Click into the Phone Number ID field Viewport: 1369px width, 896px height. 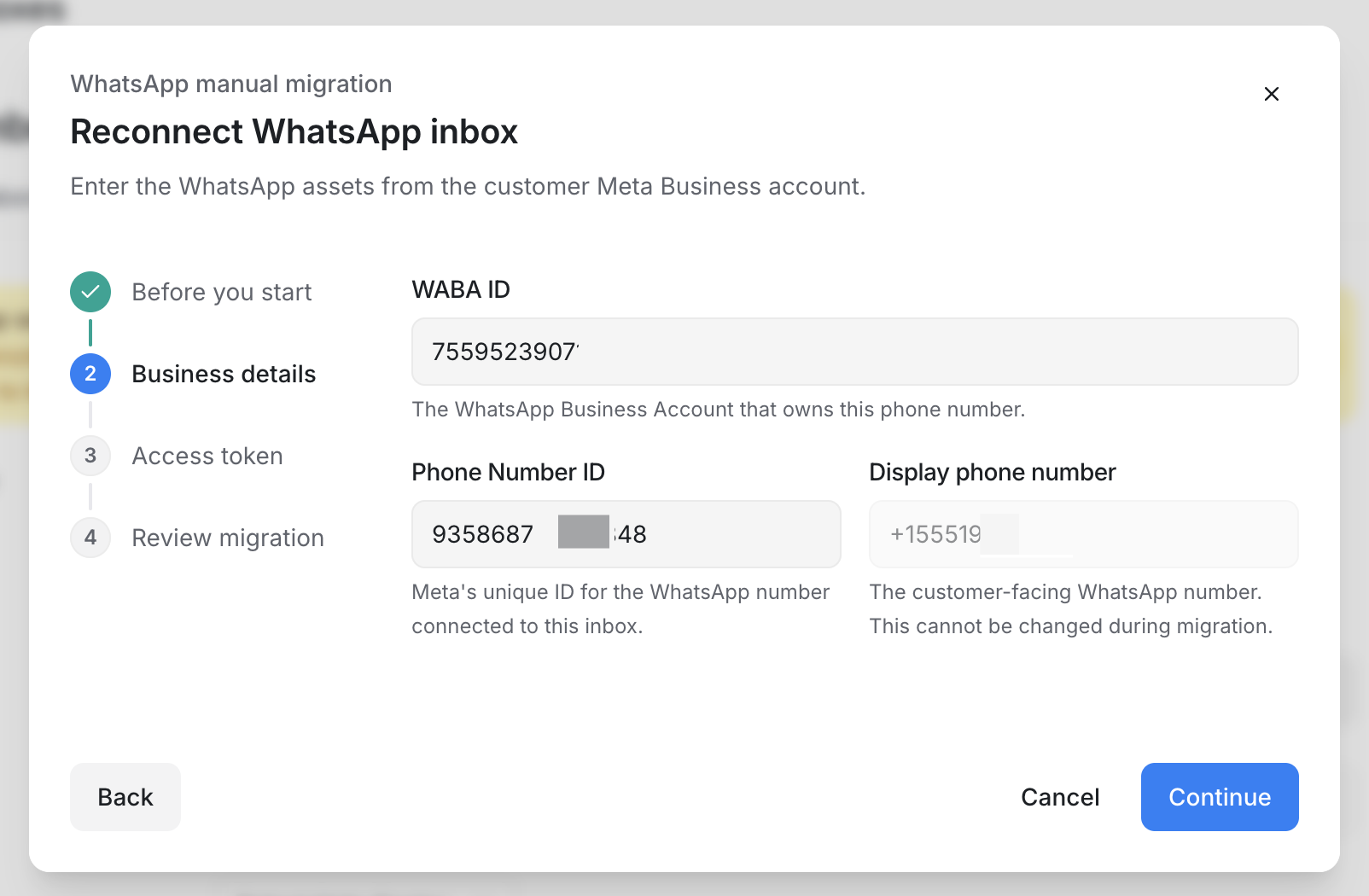coord(626,534)
